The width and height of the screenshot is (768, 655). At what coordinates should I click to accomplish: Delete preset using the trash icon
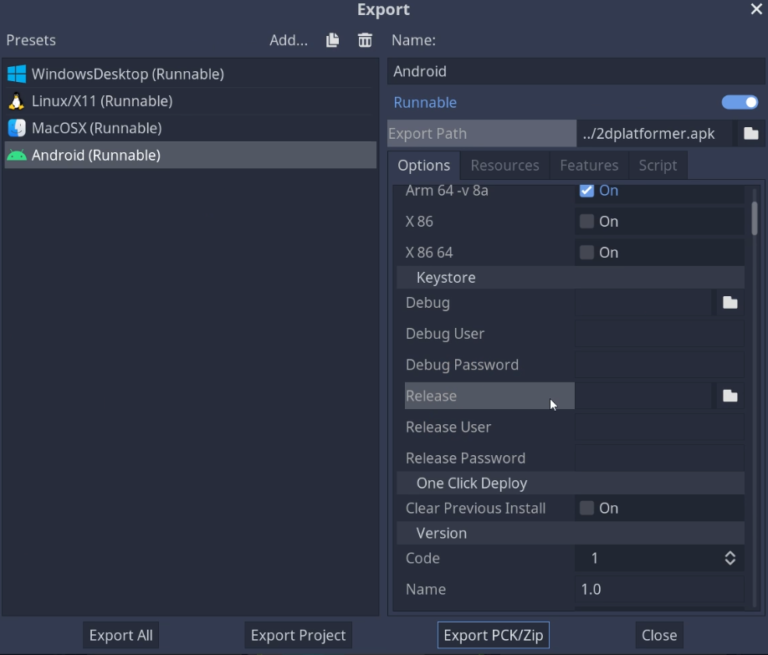[365, 40]
